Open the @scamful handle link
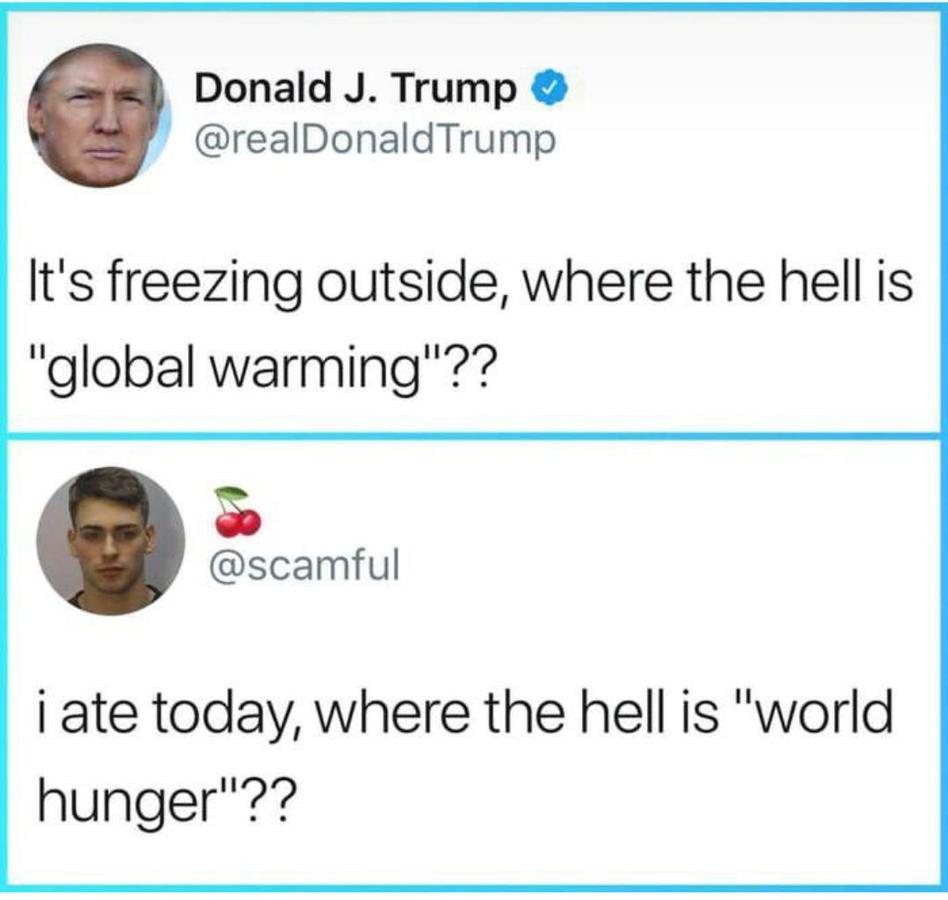This screenshot has width=948, height=900. [301, 566]
